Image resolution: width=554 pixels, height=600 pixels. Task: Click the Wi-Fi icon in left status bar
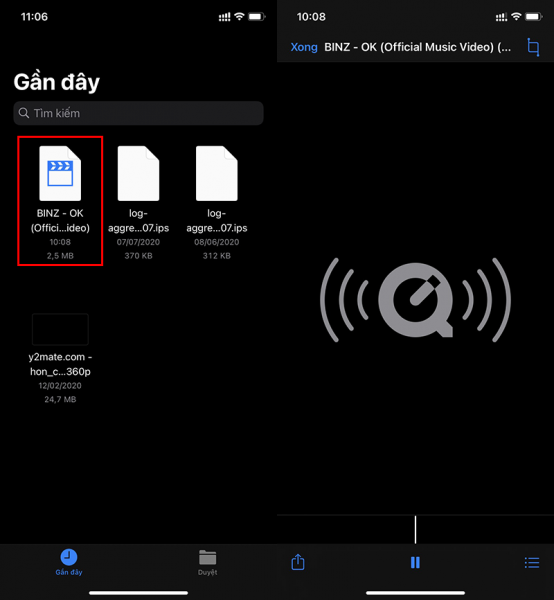[x=240, y=16]
